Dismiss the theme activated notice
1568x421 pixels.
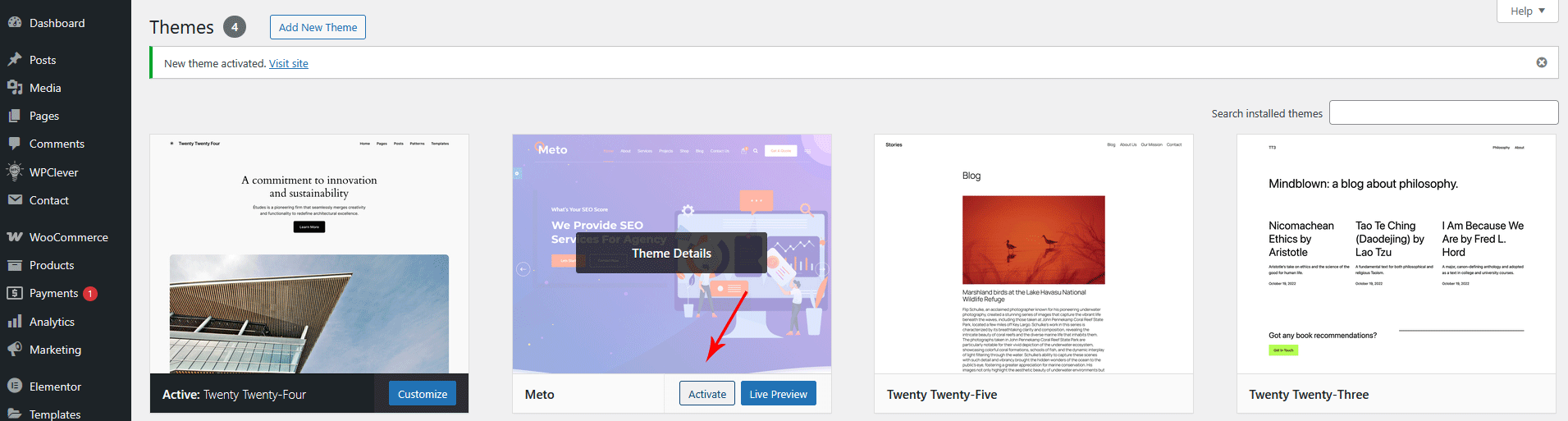click(1542, 62)
